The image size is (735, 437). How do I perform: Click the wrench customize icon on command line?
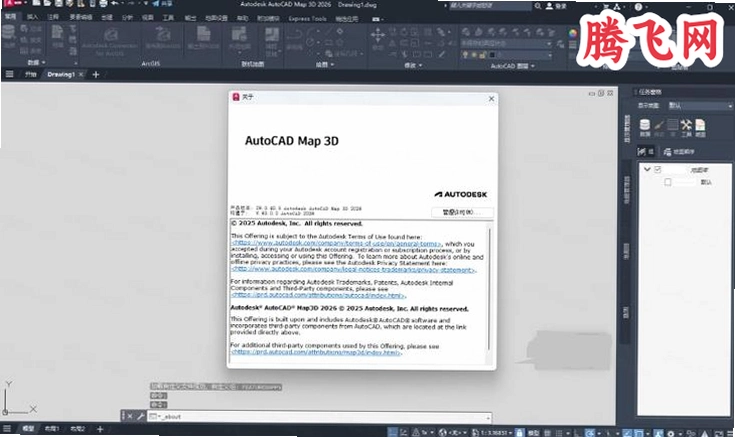[140, 416]
